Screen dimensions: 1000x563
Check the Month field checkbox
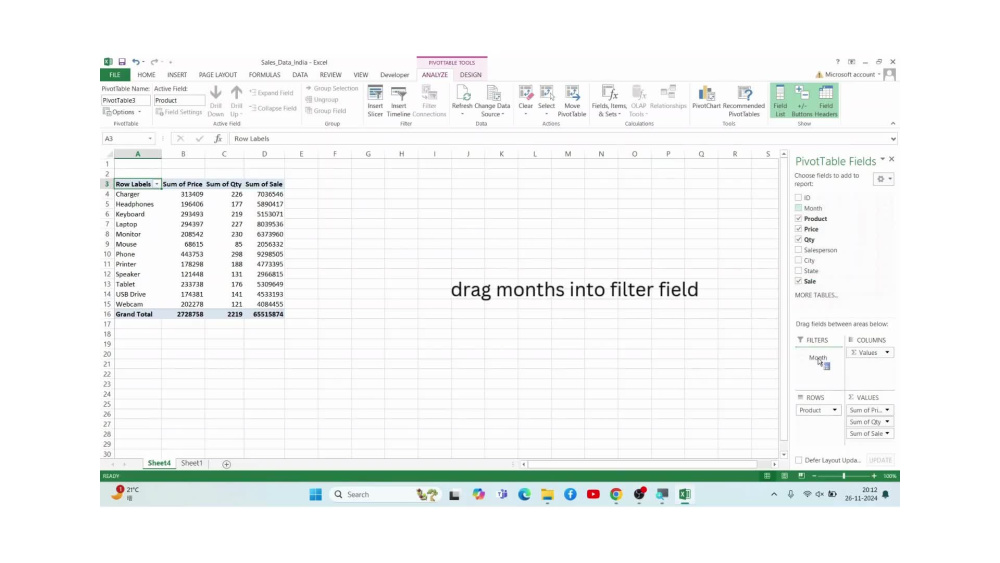pyautogui.click(x=798, y=208)
